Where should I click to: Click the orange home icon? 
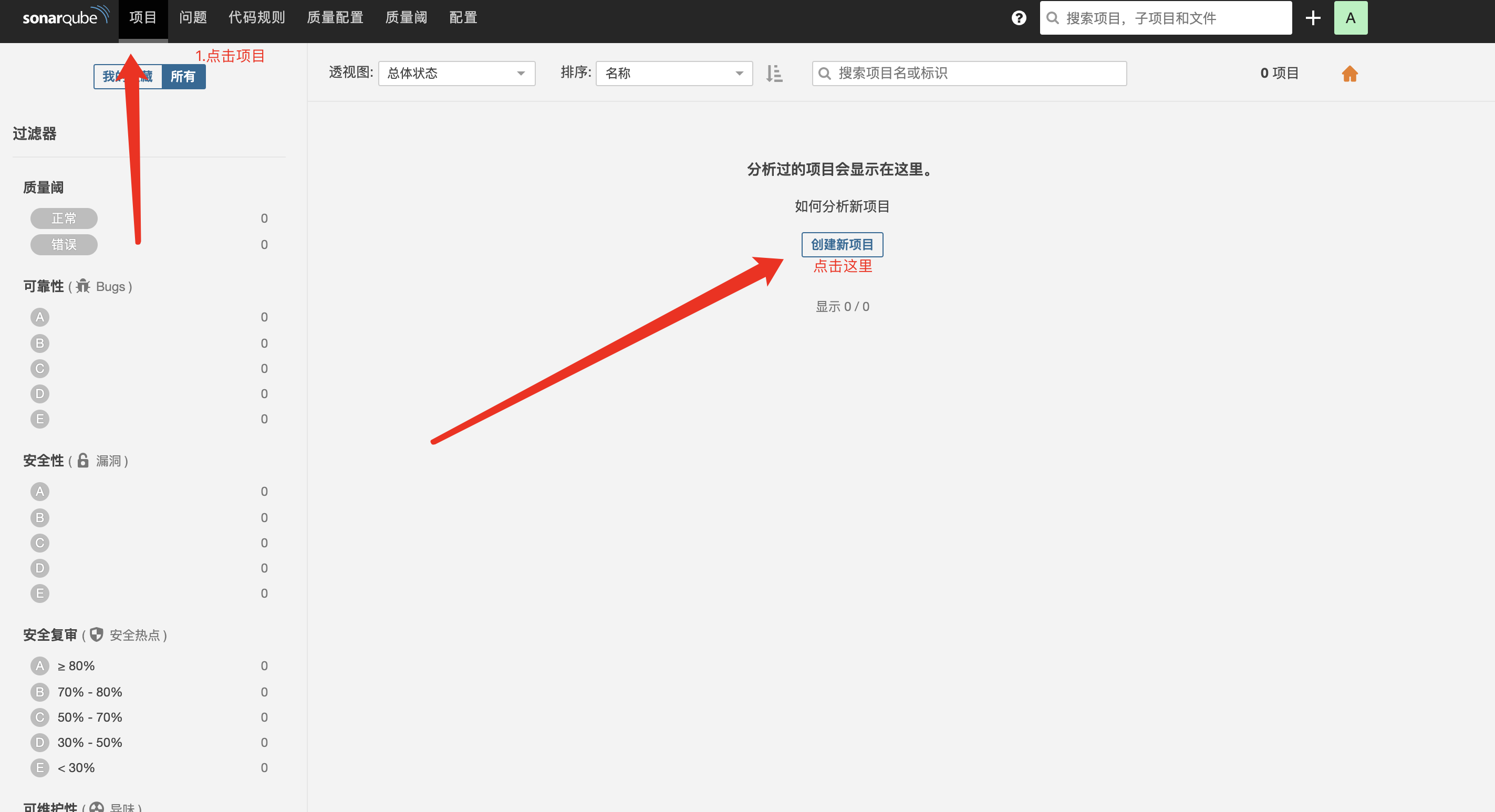(1349, 74)
